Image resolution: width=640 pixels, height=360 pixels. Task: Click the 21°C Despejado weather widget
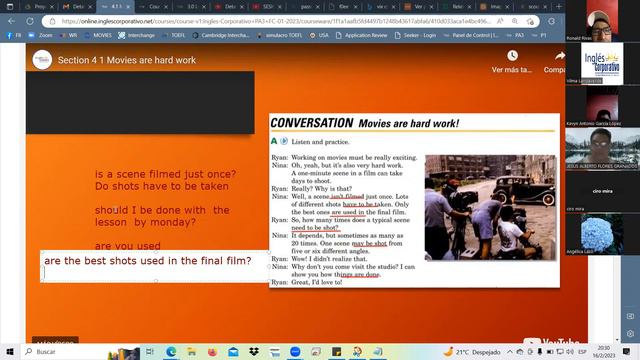tap(472, 351)
